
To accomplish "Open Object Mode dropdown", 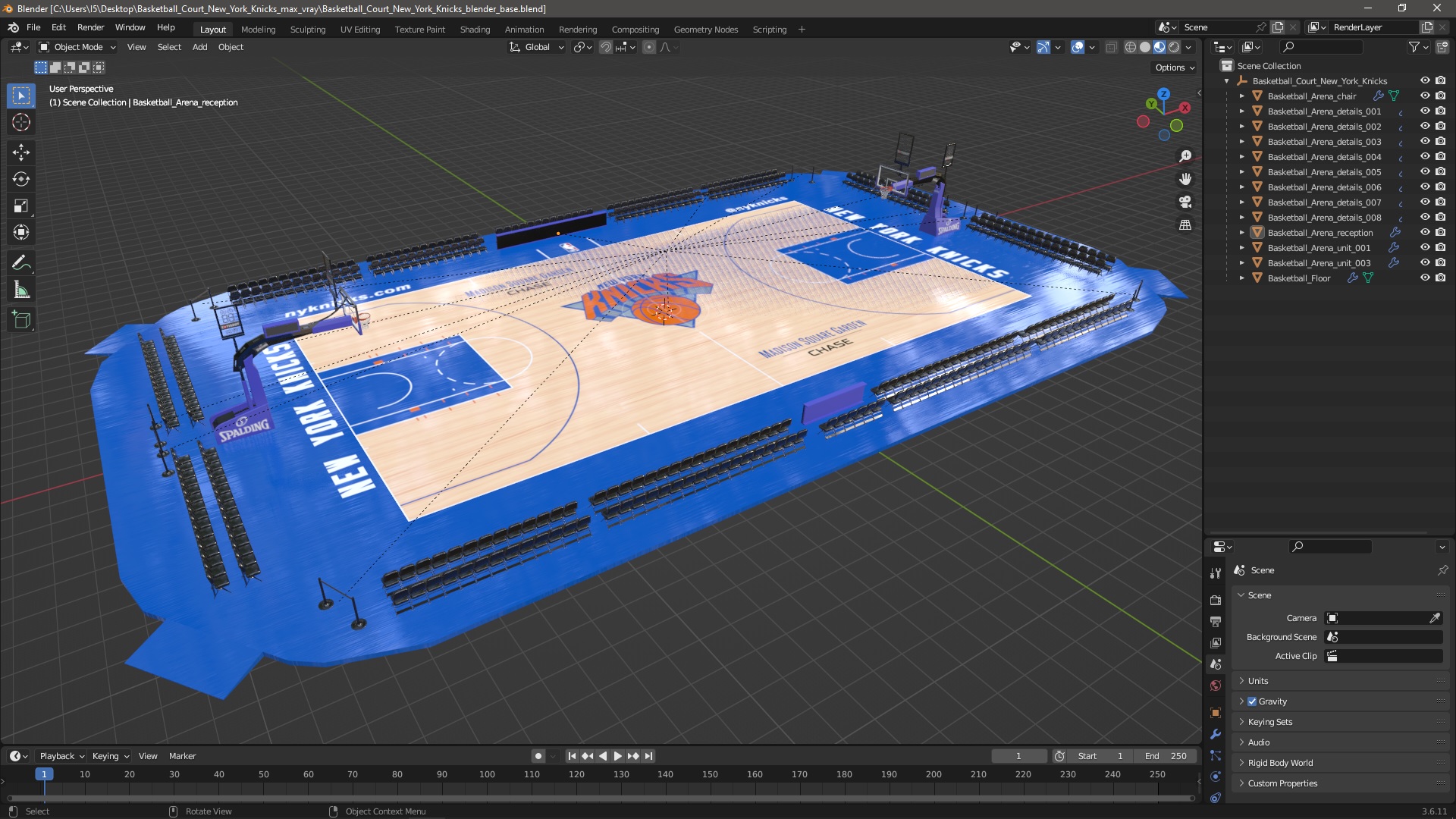I will (x=77, y=47).
